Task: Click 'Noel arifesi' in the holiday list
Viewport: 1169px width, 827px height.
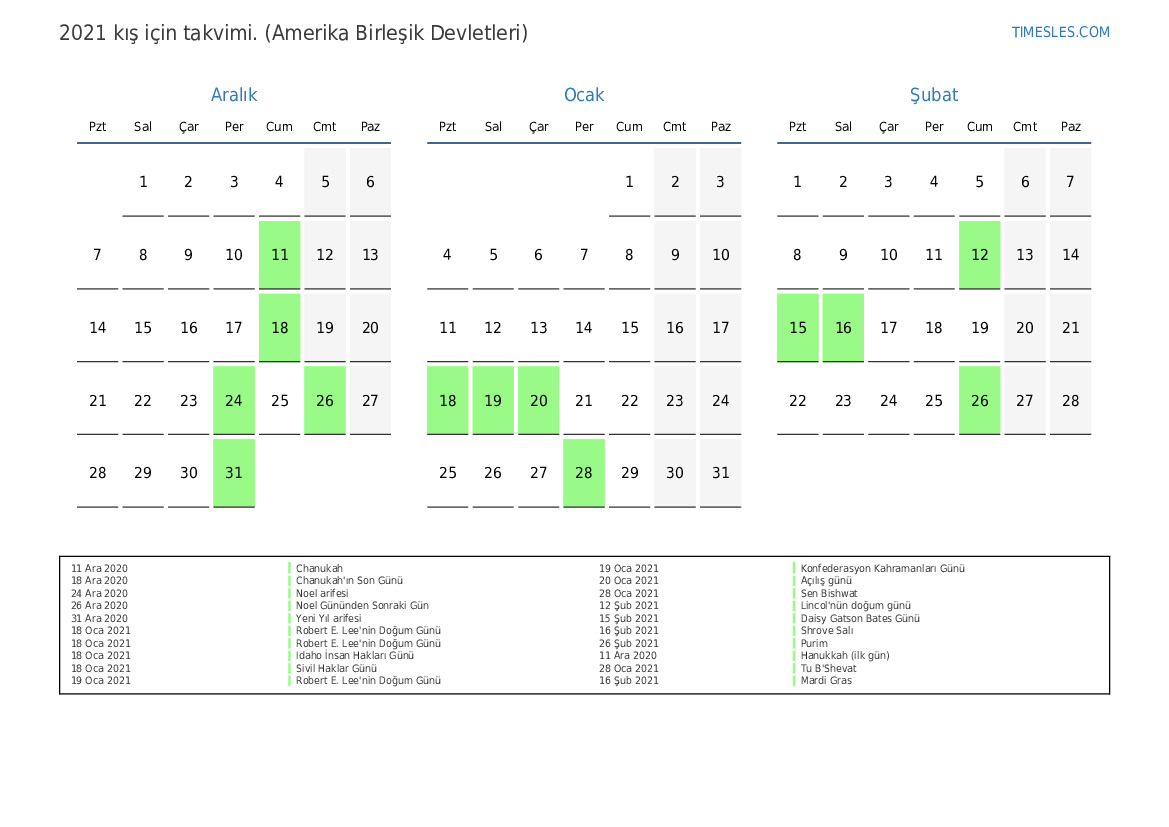Action: 322,593
